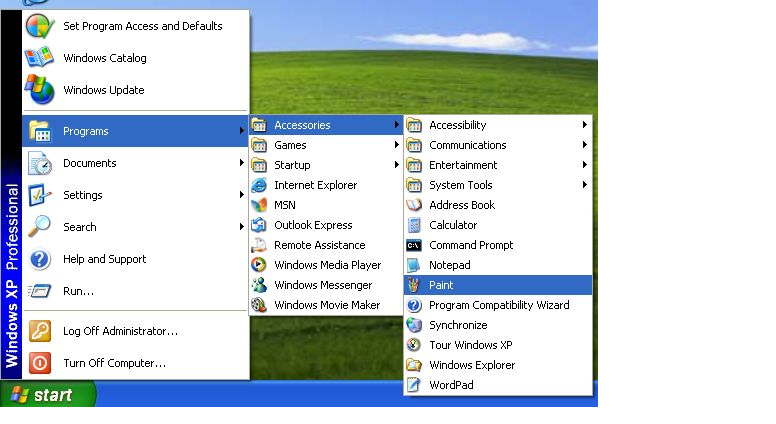The width and height of the screenshot is (776, 424).
Task: Click the Help and Support question icon
Action: (x=40, y=259)
